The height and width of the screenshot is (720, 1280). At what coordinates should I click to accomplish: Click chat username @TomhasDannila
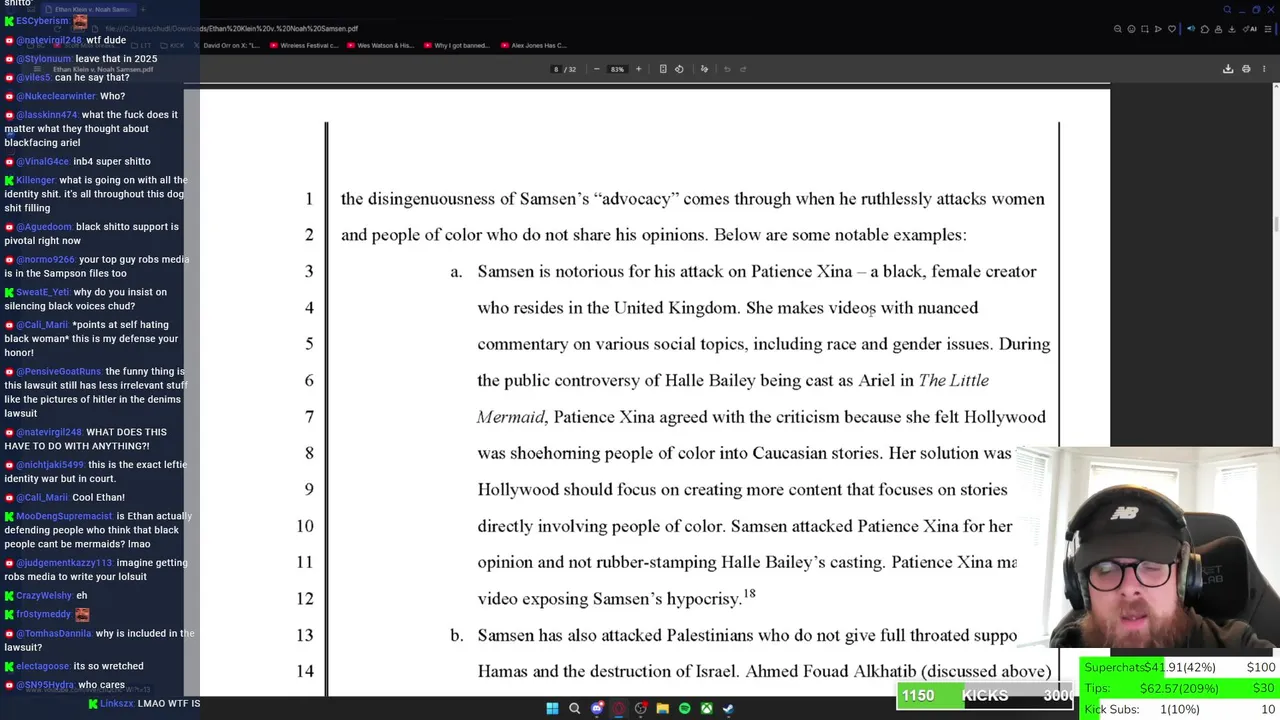click(x=54, y=633)
